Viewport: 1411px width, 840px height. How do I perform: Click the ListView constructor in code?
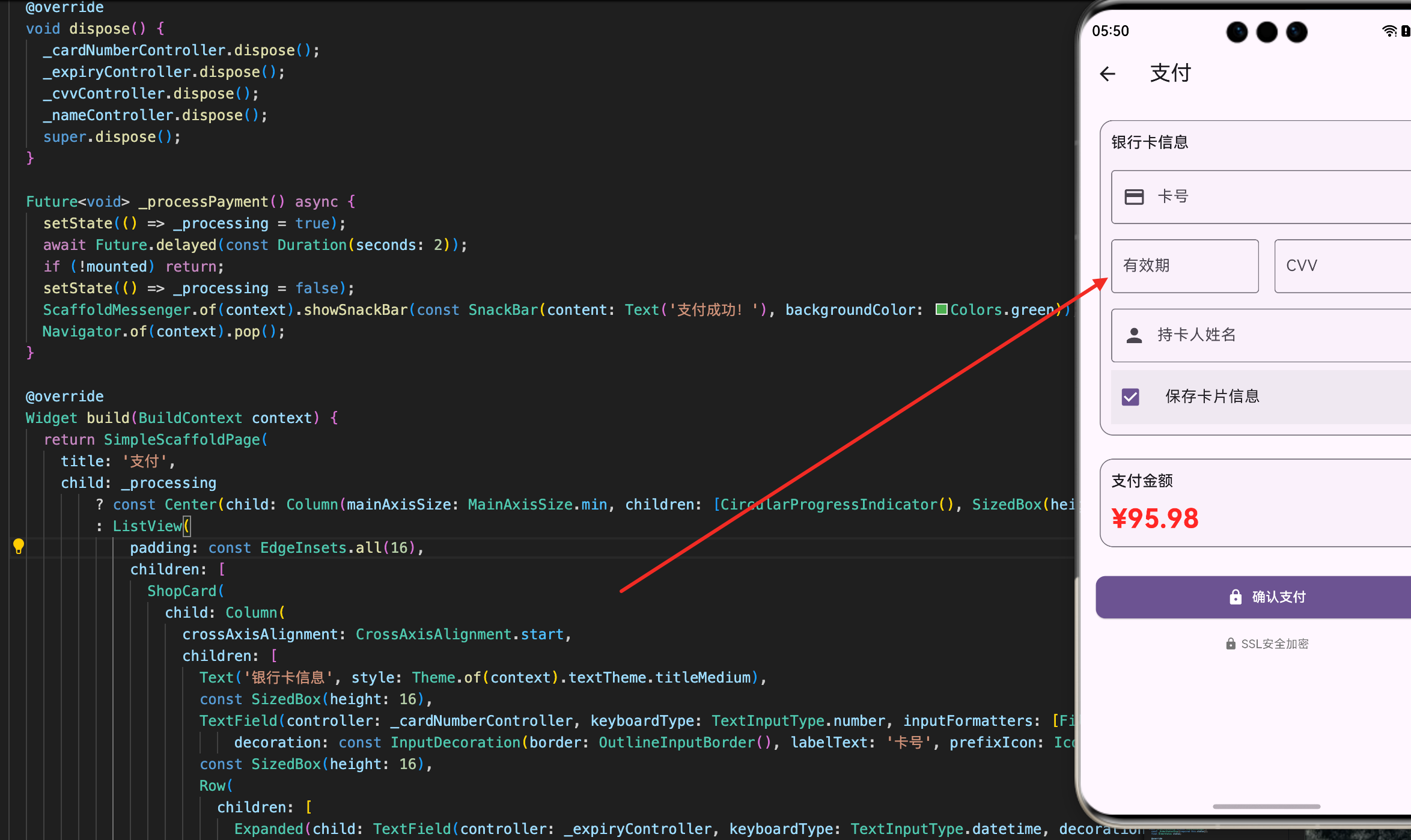(147, 526)
